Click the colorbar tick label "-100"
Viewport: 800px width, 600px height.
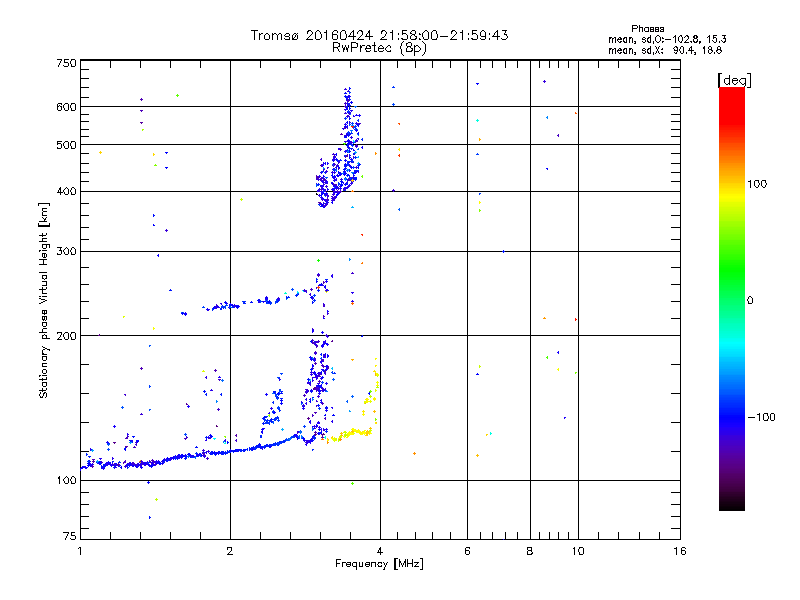[761, 417]
